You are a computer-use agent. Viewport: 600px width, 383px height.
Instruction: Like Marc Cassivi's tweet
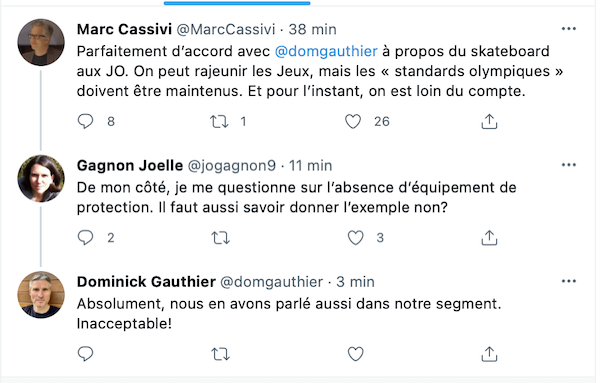(353, 122)
